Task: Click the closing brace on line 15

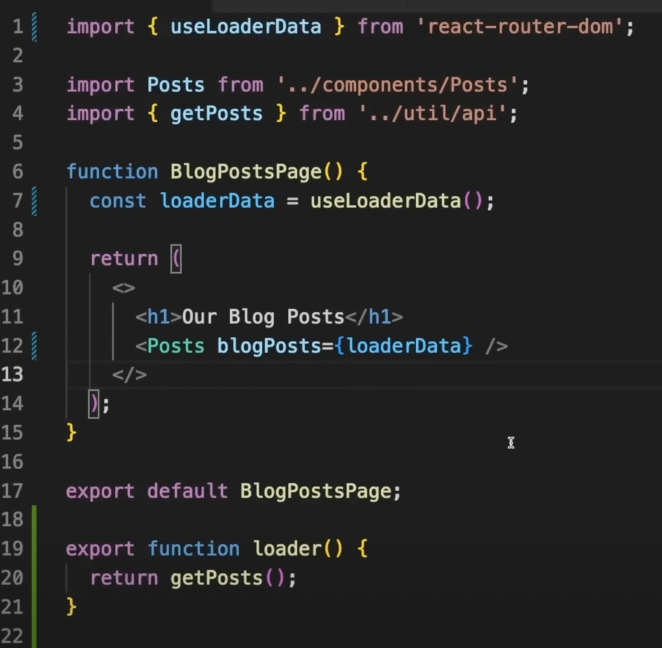Action: [71, 433]
